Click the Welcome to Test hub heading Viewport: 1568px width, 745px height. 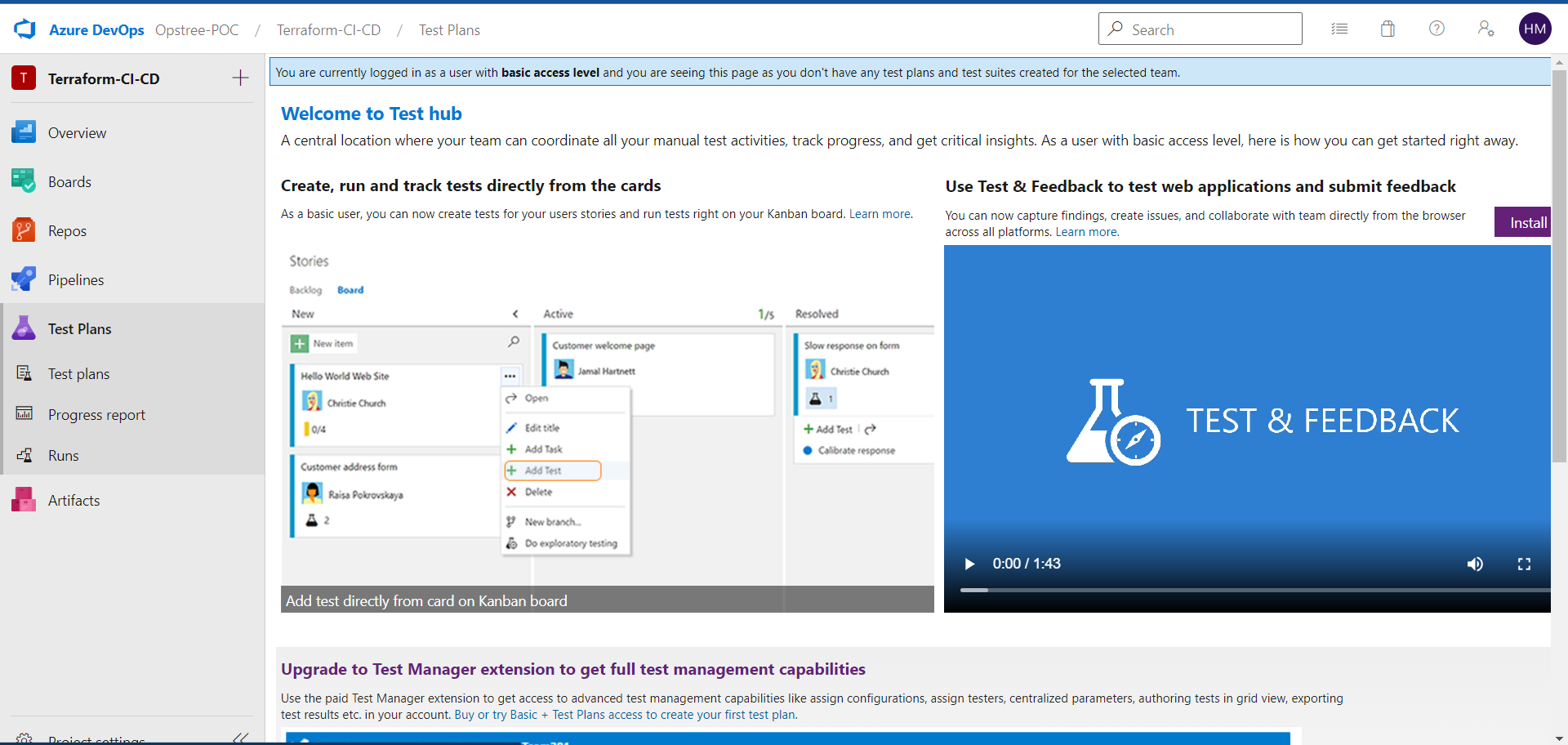(x=372, y=114)
